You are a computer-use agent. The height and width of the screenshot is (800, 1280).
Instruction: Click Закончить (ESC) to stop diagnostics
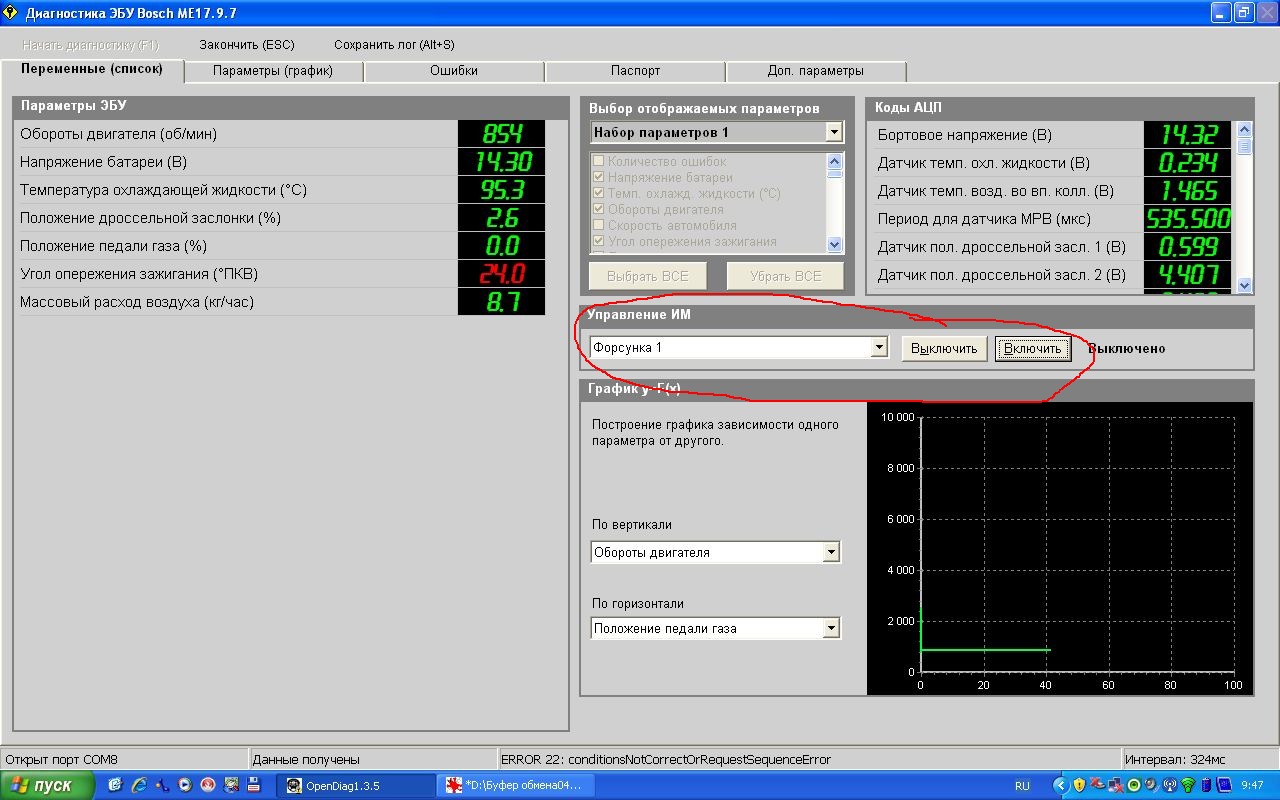click(x=246, y=45)
